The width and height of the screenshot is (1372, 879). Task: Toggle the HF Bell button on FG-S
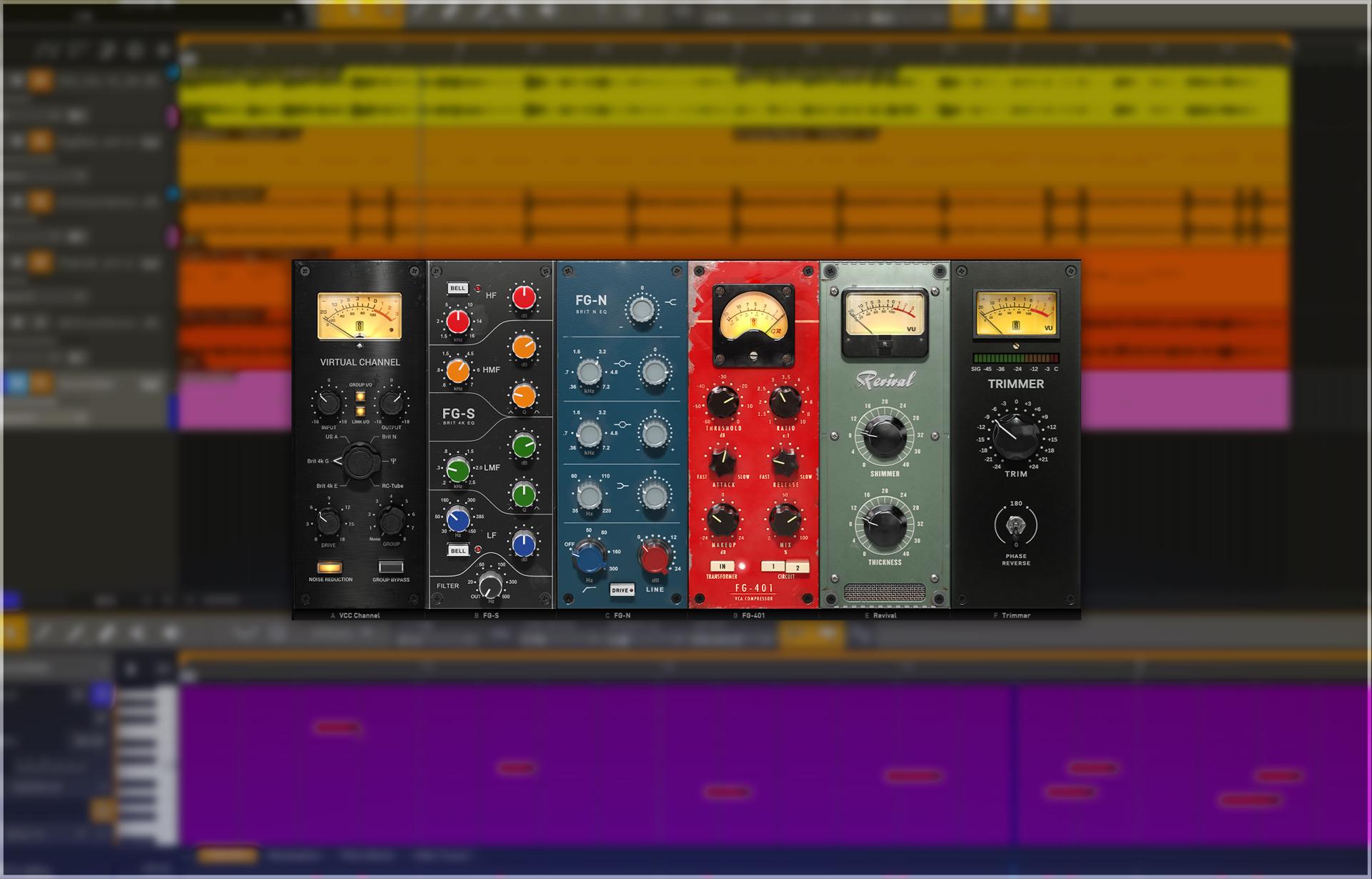click(x=457, y=289)
